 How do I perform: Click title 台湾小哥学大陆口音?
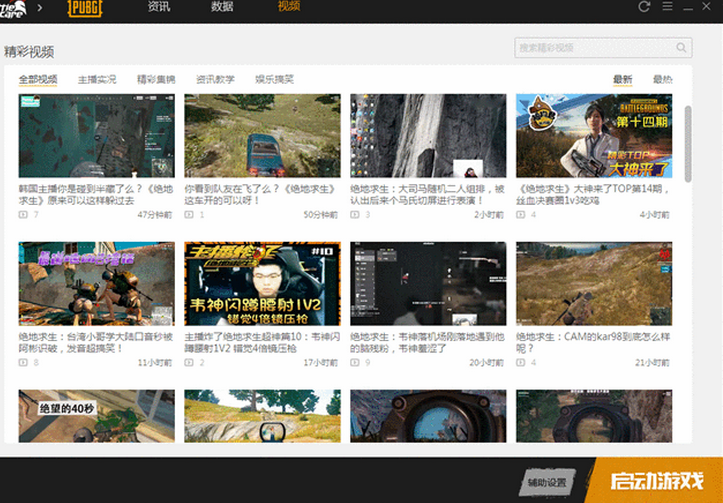coord(96,343)
